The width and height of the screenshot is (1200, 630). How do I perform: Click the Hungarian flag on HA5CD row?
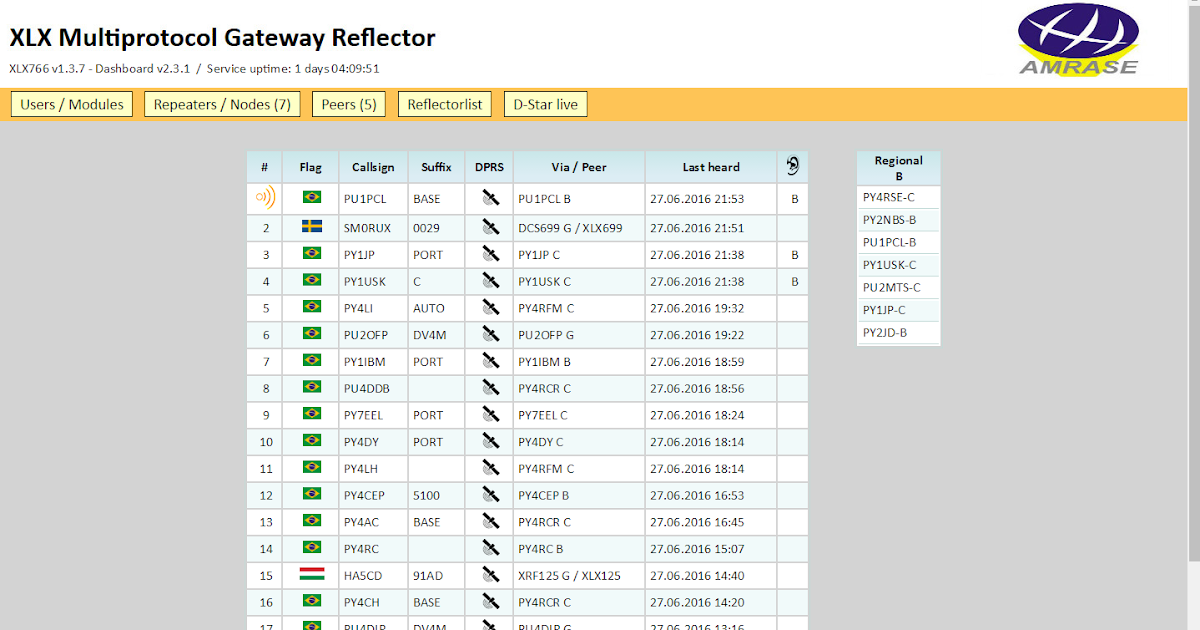311,575
